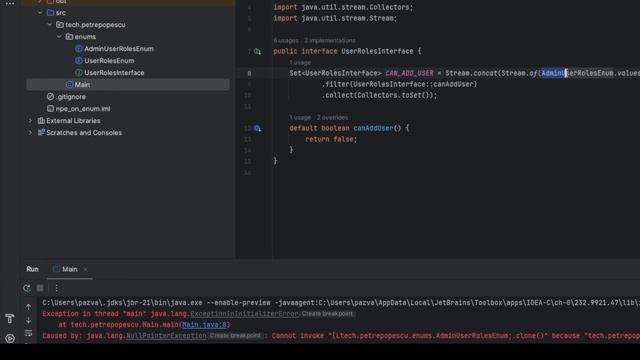
Task: Click the UserRolesEnum class icon
Action: pos(79,61)
